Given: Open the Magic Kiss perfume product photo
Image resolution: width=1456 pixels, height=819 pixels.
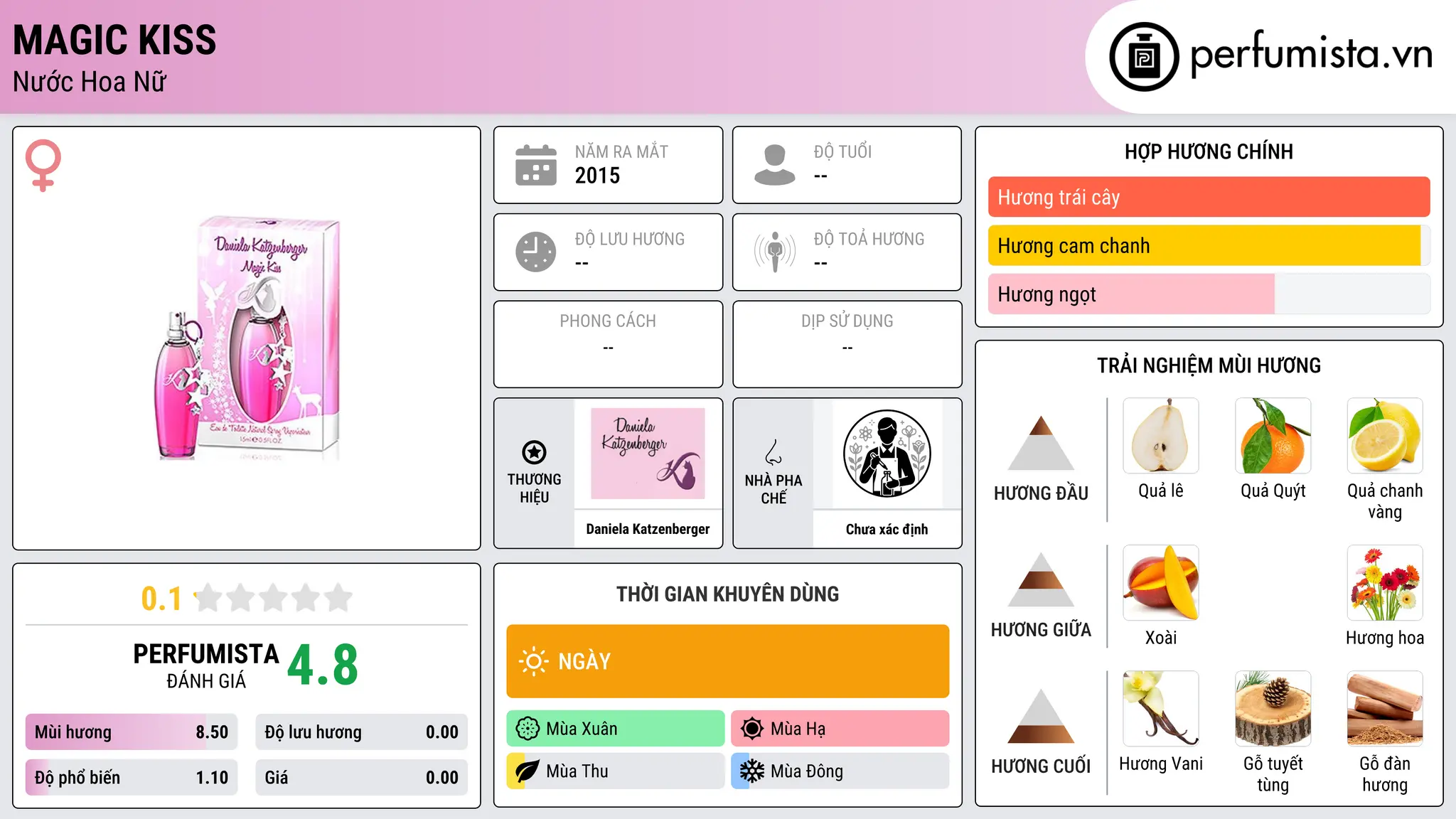Looking at the screenshot, I should (x=247, y=338).
